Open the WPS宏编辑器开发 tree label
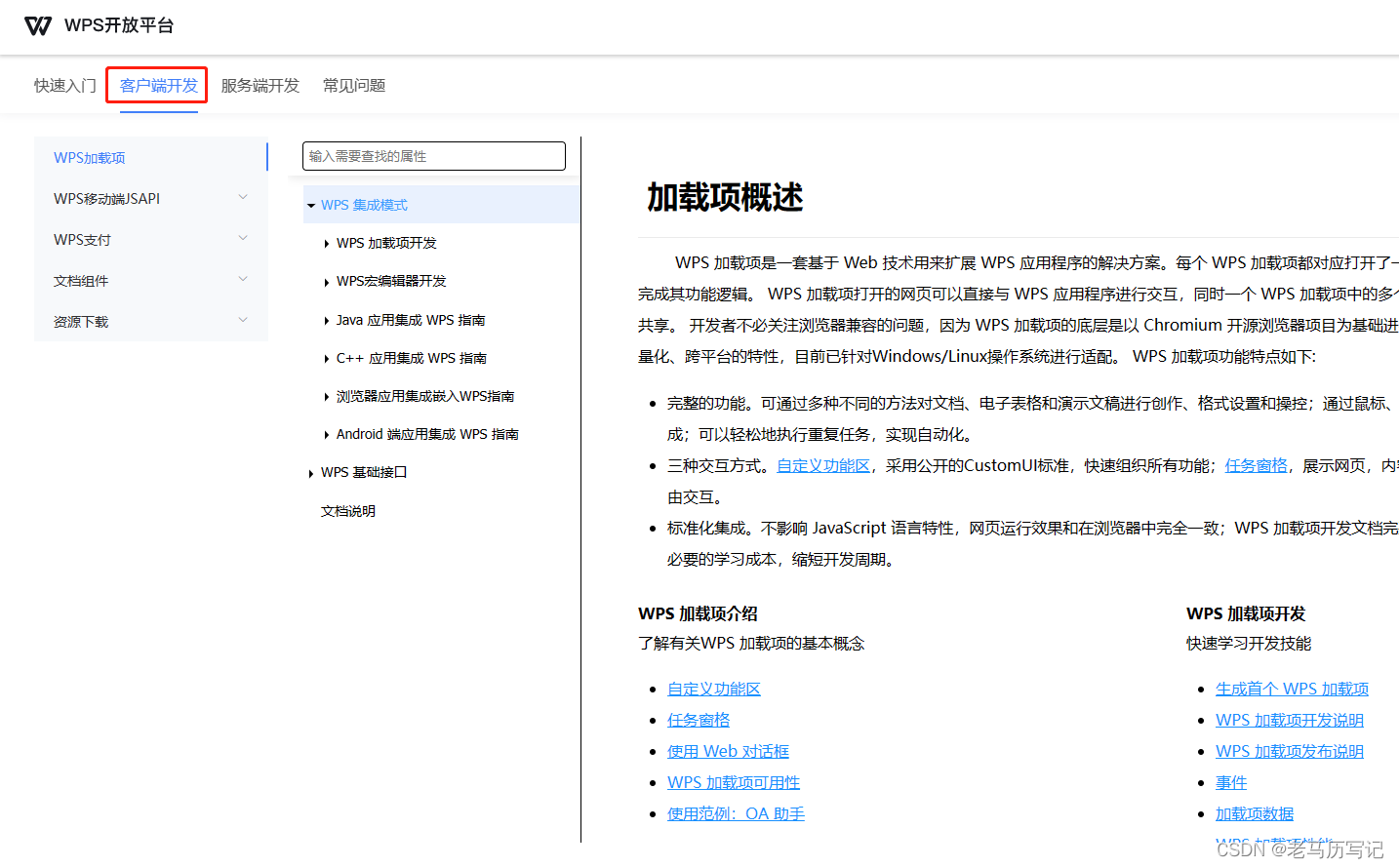 pos(391,281)
